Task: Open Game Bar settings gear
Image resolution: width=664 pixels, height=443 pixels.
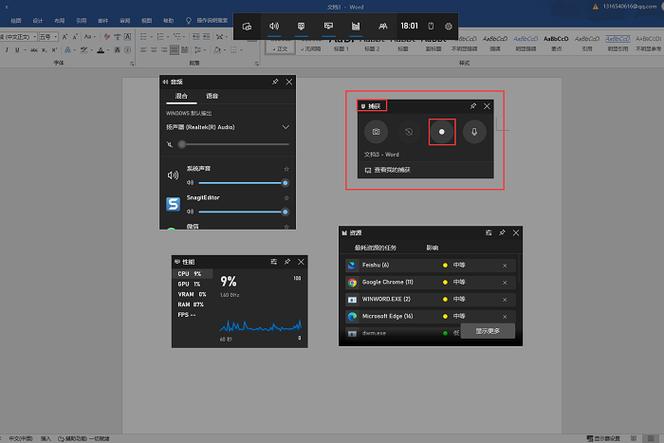Action: click(x=448, y=25)
